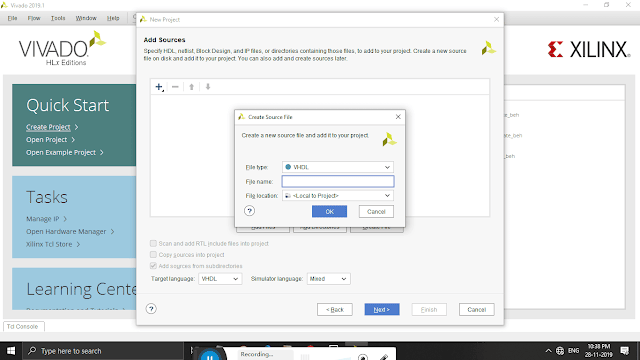The image size is (640, 360).
Task: Click the remove source minus icon
Action: (175, 87)
